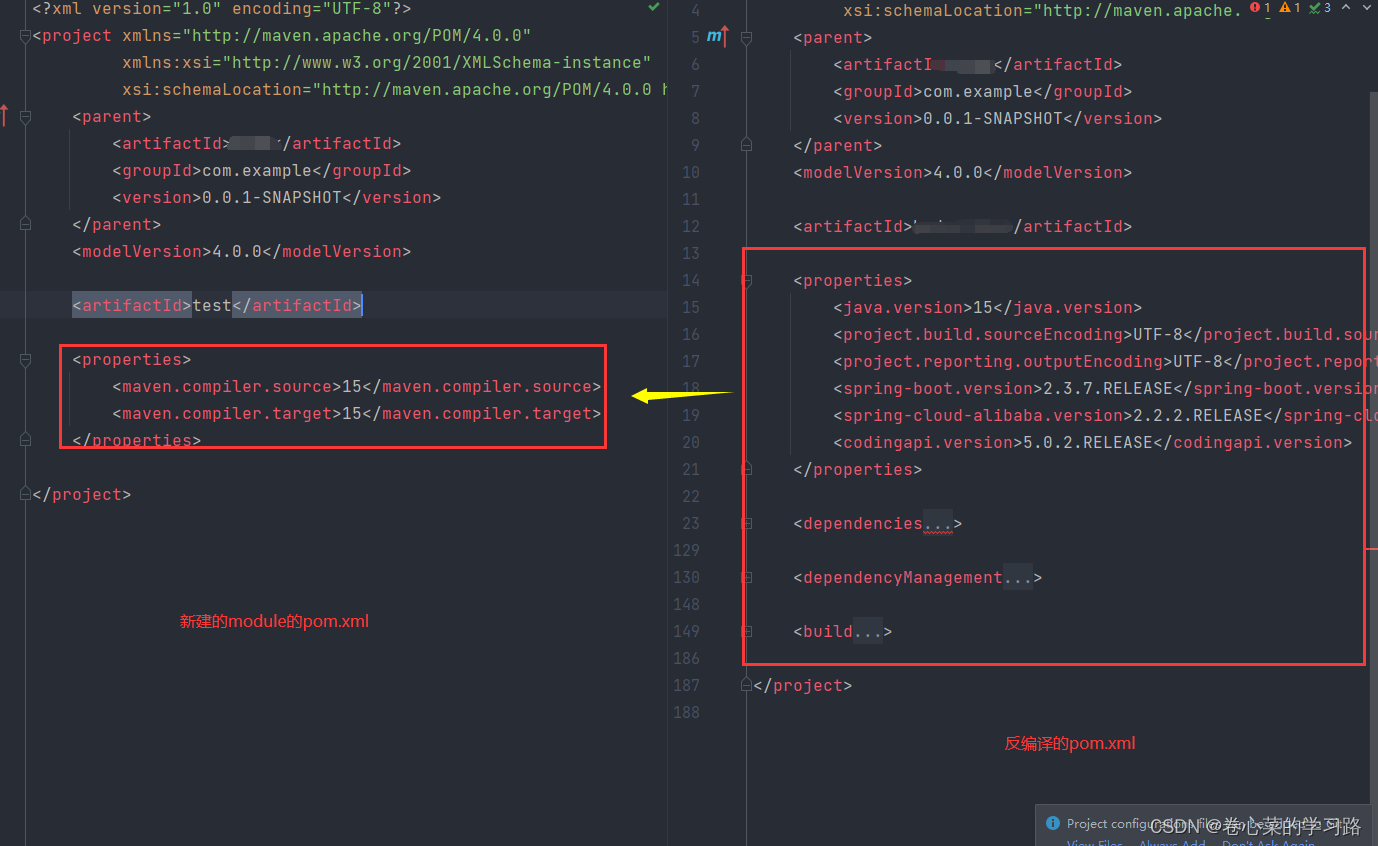The width and height of the screenshot is (1378, 846).
Task: Click project.build.sourceEncoding line
Action: click(x=1105, y=334)
